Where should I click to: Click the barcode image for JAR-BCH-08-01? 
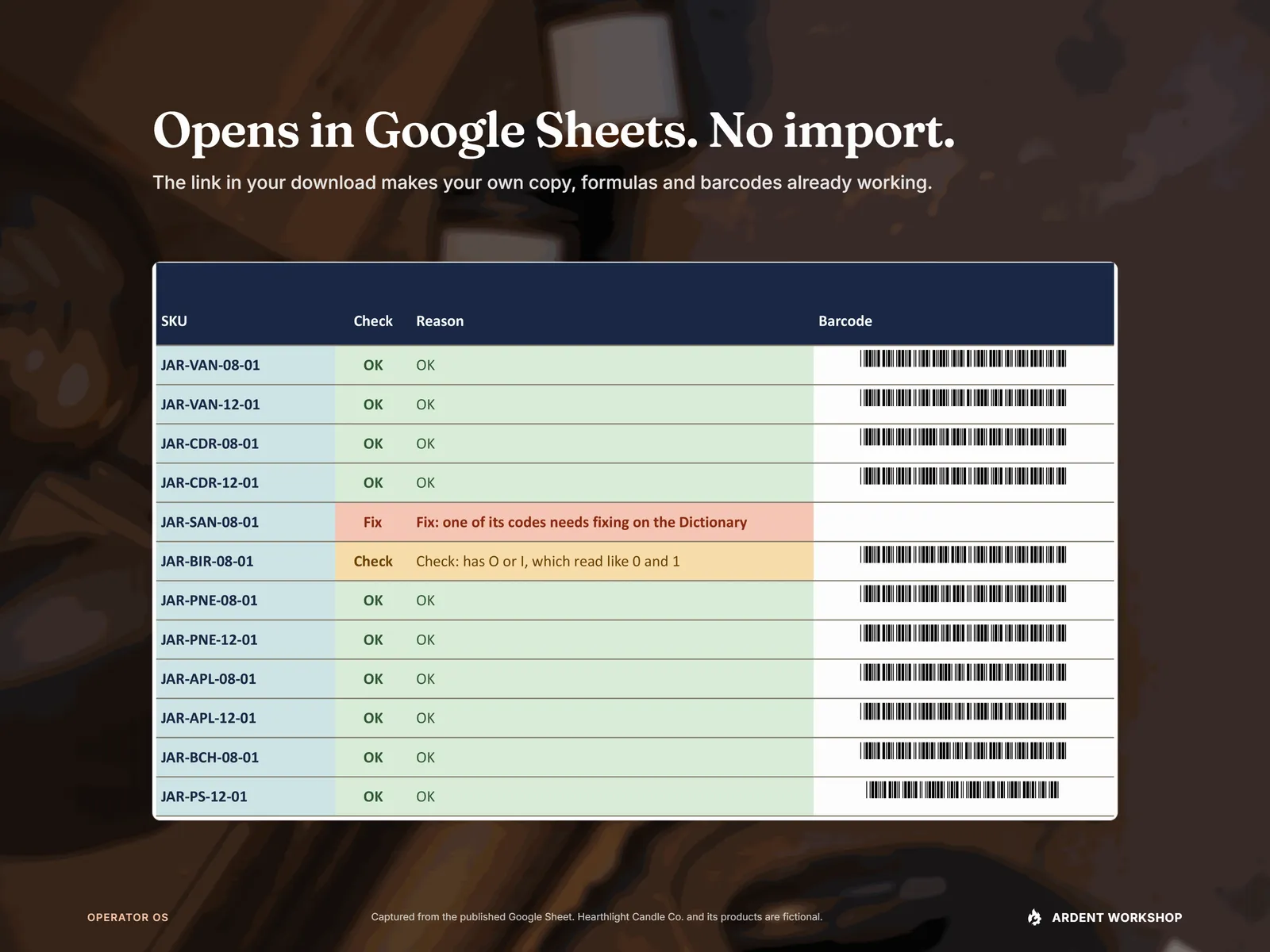tap(963, 750)
